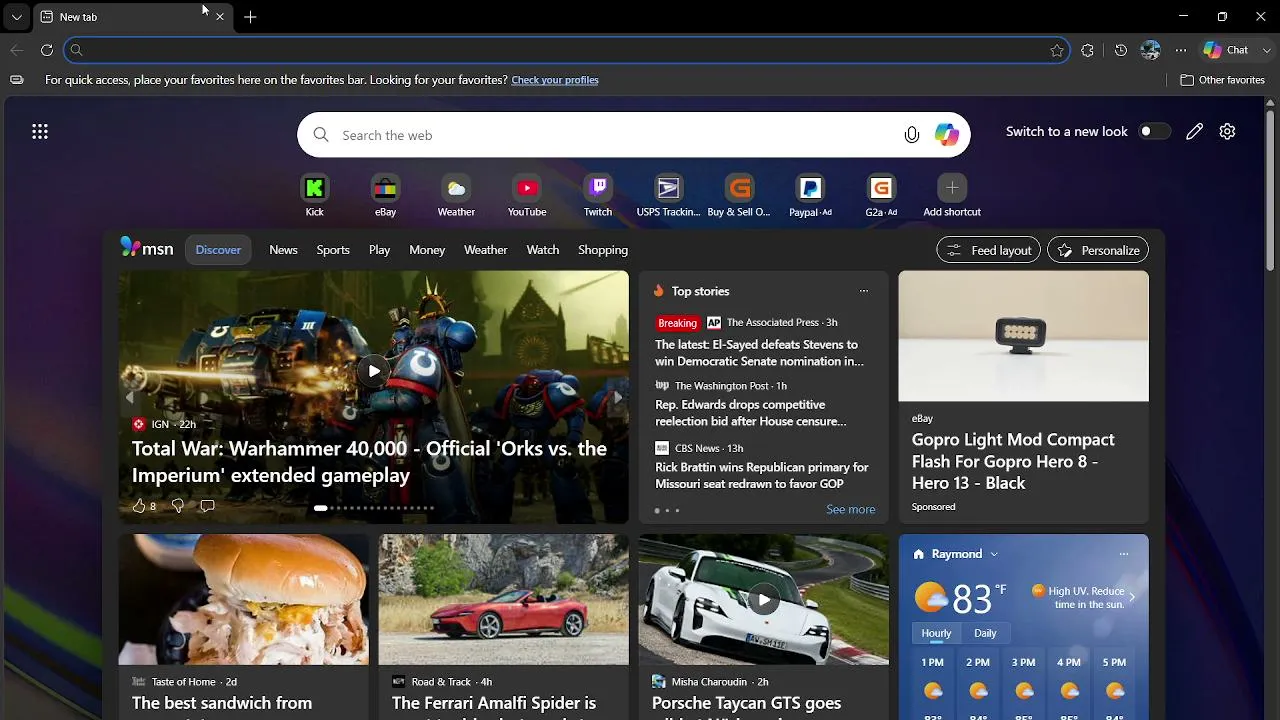This screenshot has height=720, width=1280.
Task: Switch to the Shopping tab
Action: pos(603,250)
